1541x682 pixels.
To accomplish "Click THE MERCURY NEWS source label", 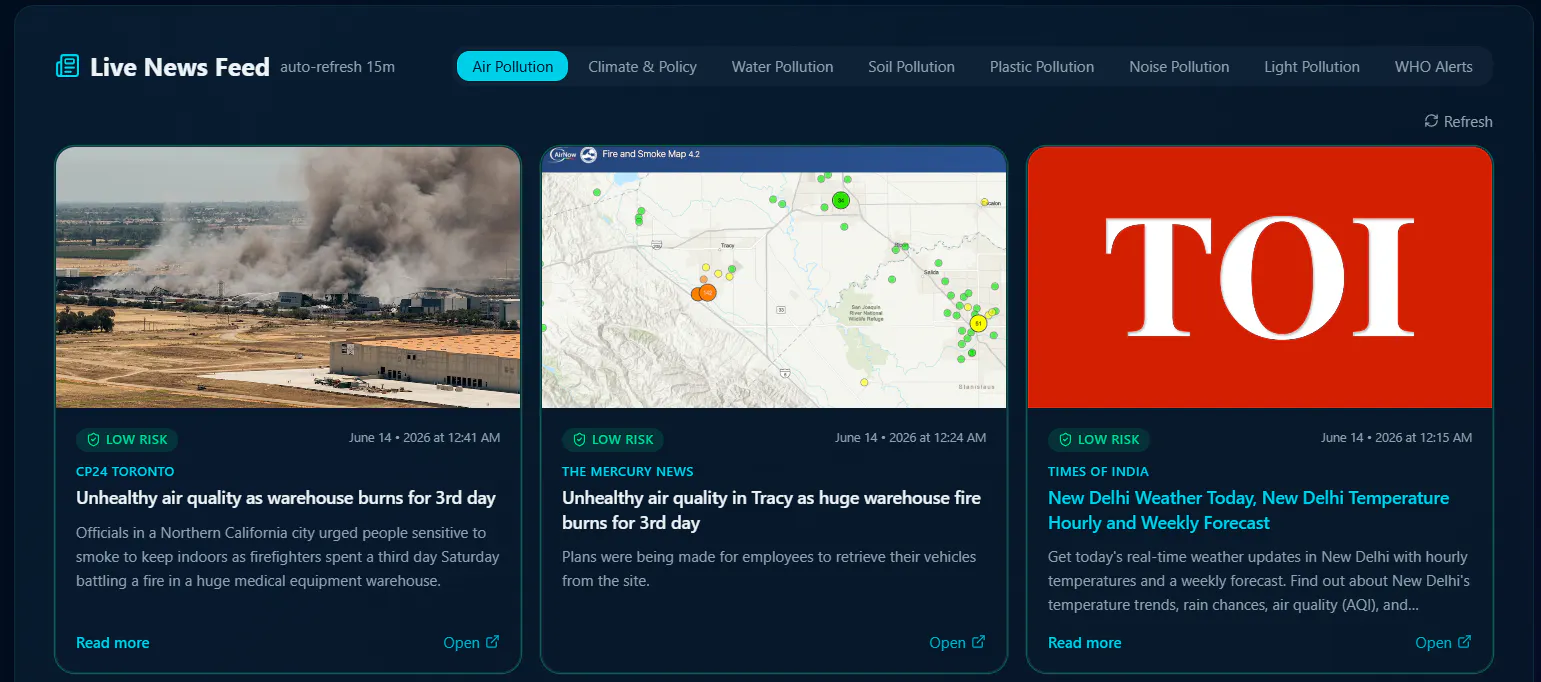I will tap(627, 471).
